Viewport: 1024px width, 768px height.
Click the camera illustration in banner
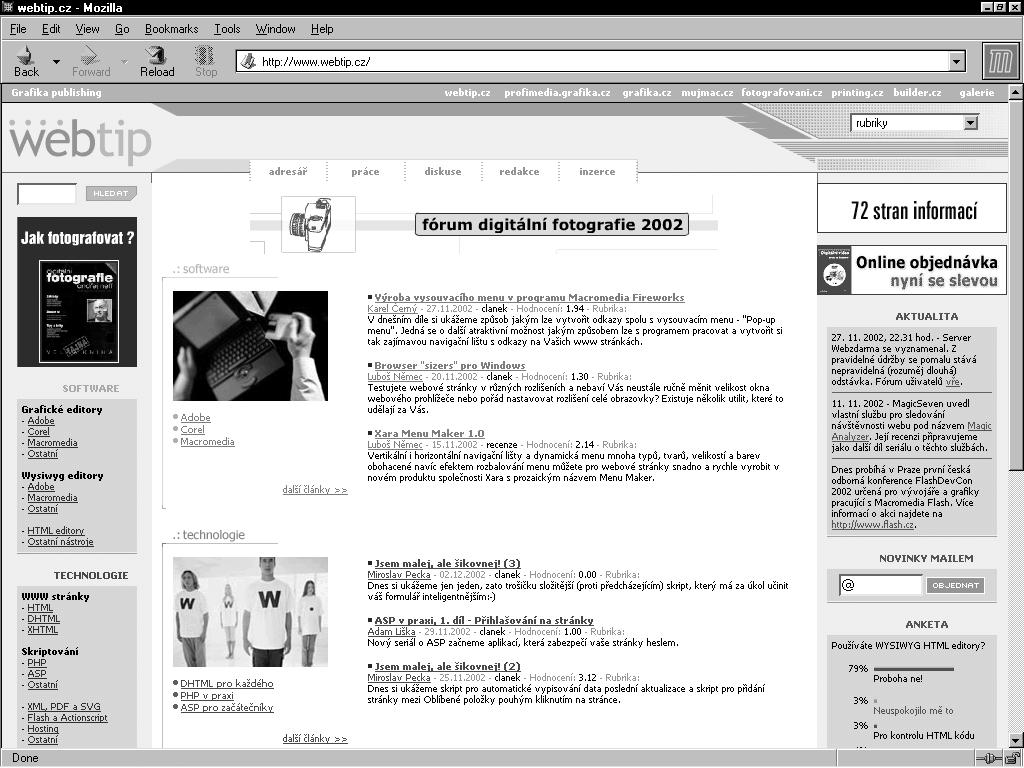318,224
